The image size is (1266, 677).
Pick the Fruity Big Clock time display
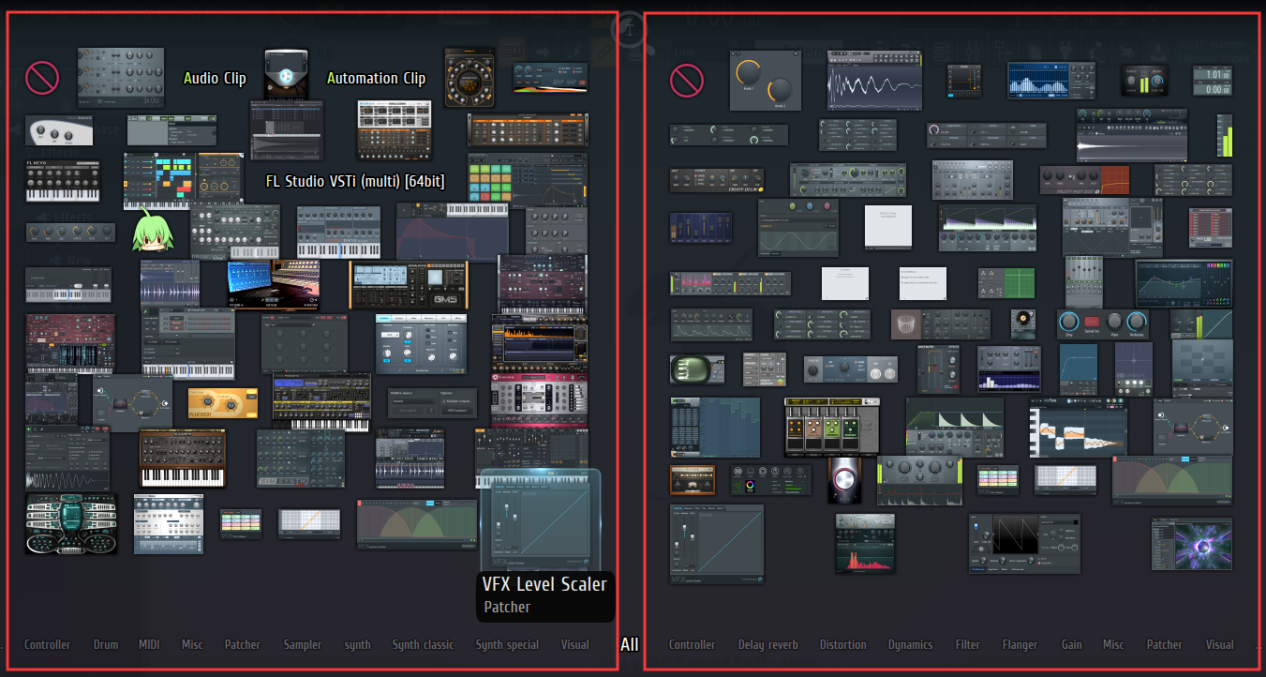click(1212, 81)
